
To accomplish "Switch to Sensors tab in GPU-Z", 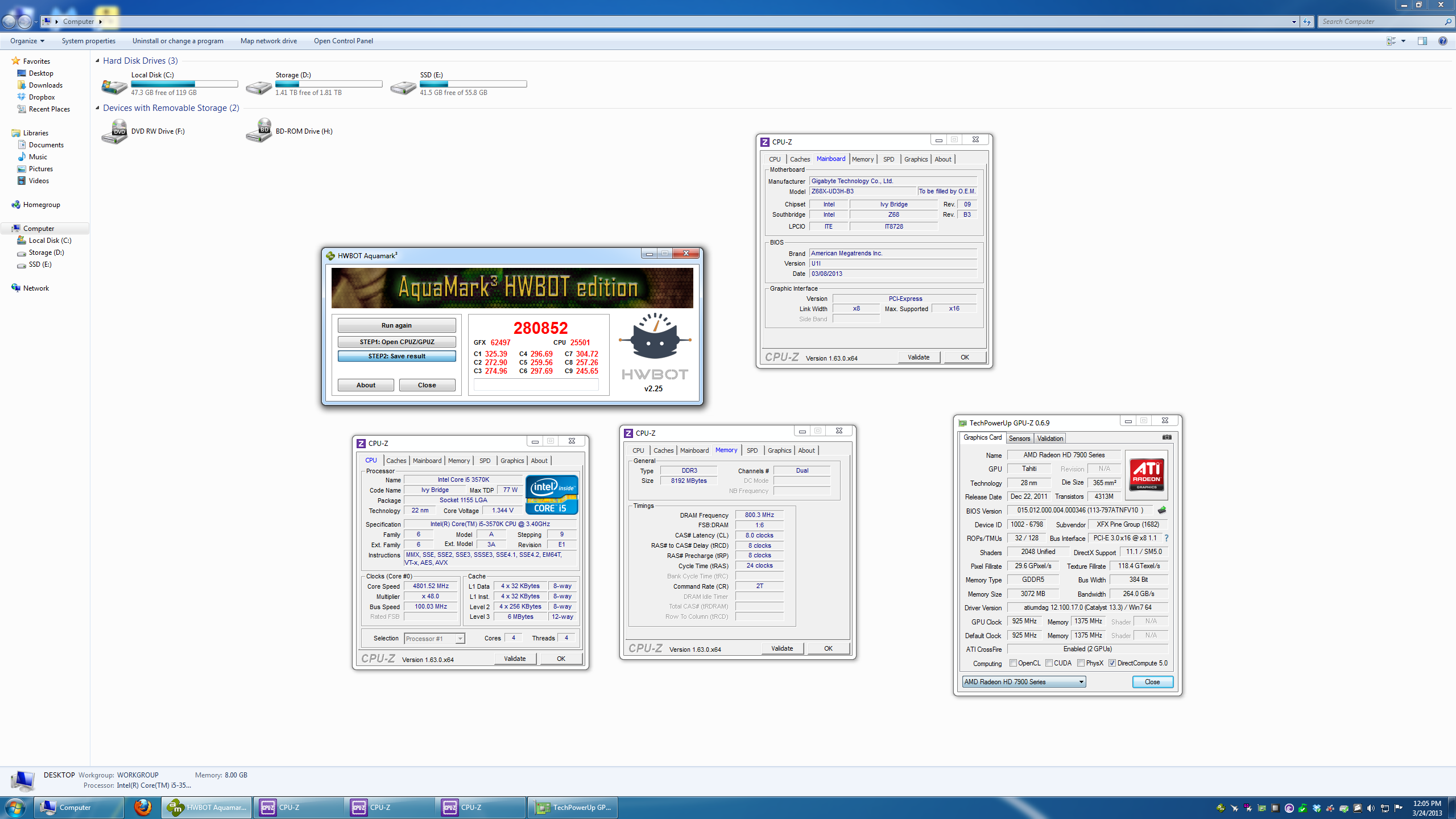I will [1019, 439].
